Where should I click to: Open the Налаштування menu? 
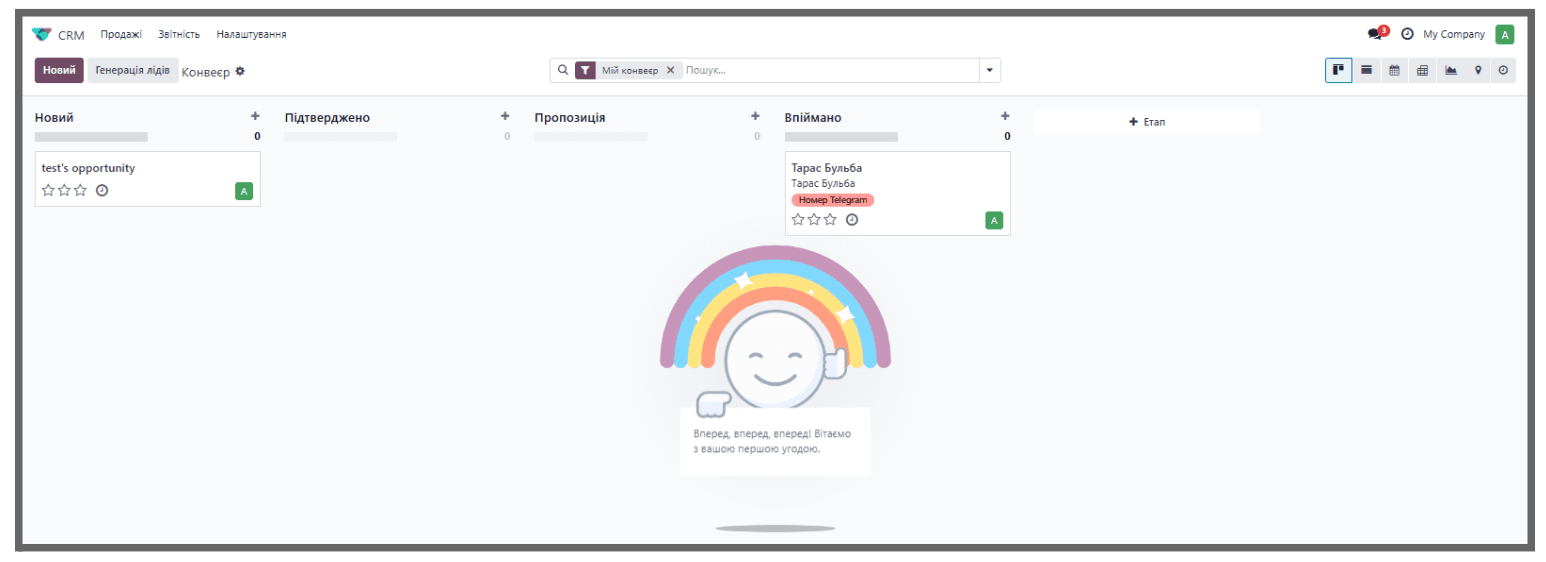[252, 34]
